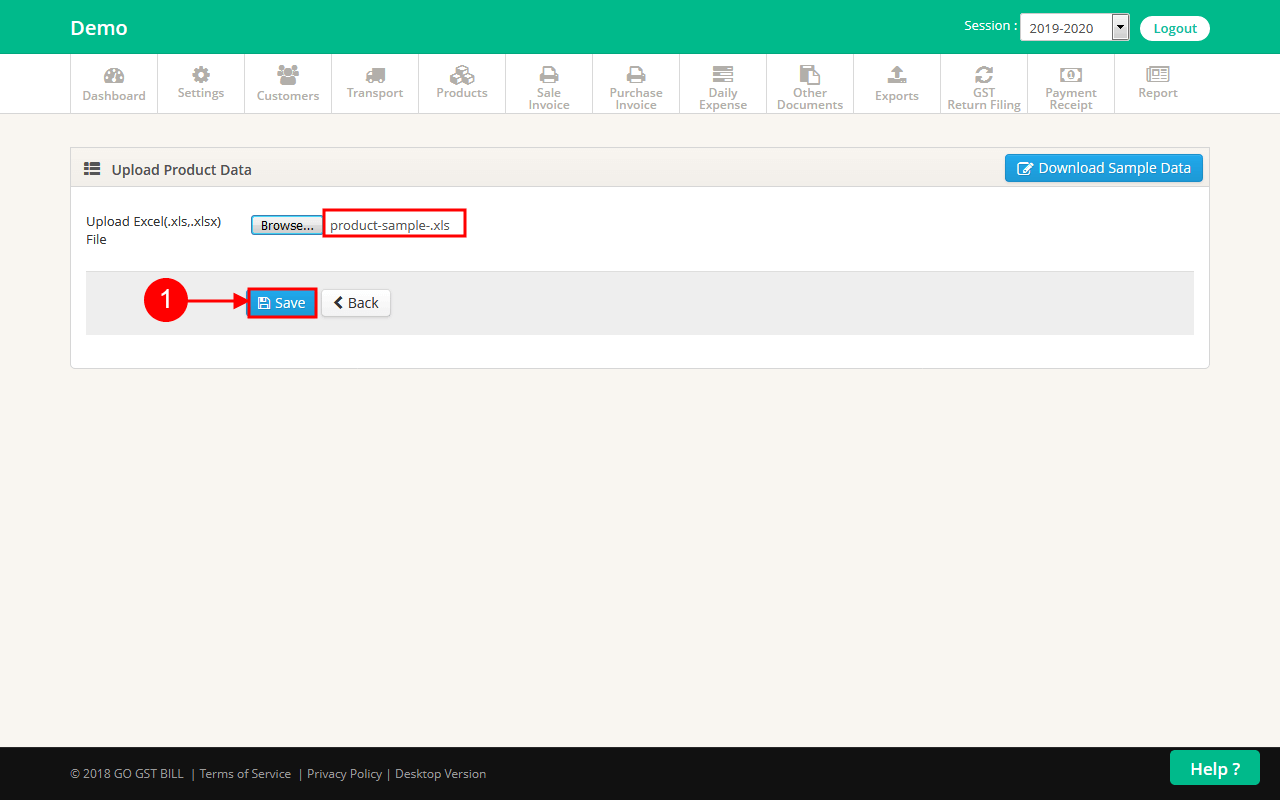Image resolution: width=1280 pixels, height=800 pixels.
Task: Open Other Documents icon
Action: [x=810, y=75]
